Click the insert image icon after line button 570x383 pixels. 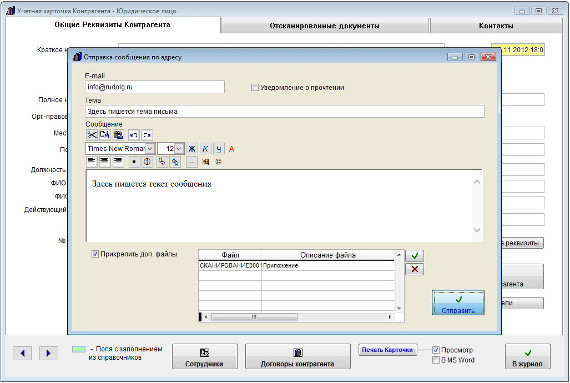click(205, 162)
